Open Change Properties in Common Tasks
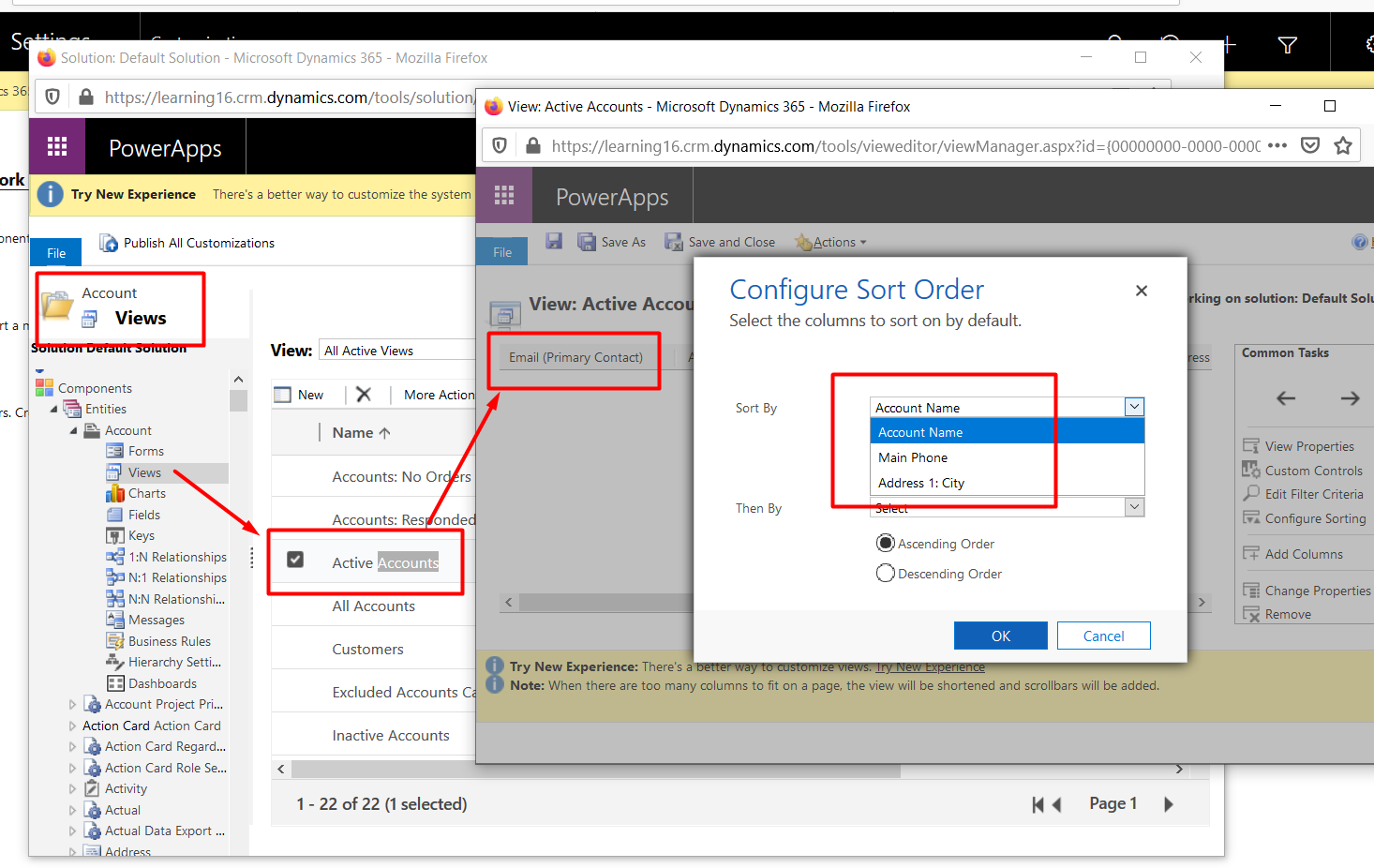 click(1307, 591)
